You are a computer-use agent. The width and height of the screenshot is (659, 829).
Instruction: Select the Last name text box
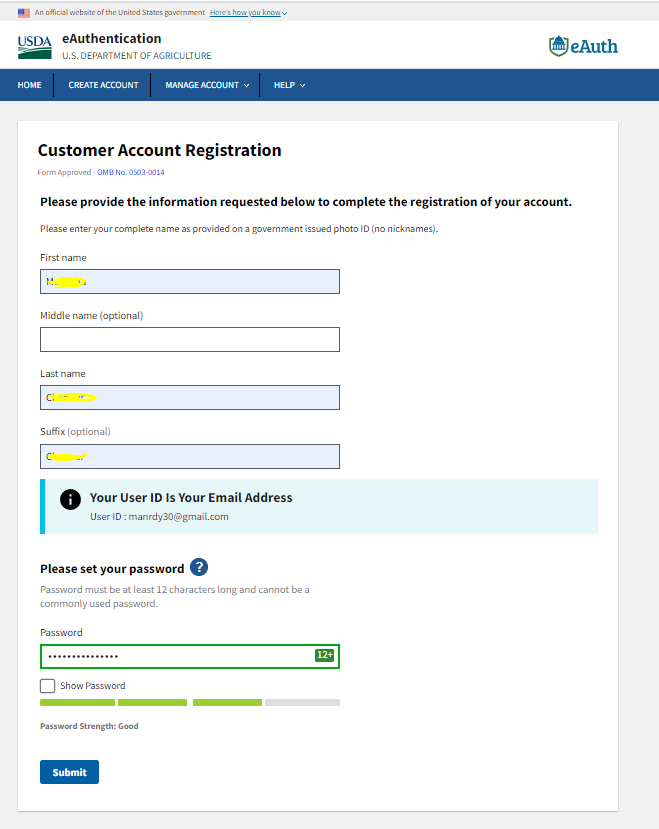190,398
